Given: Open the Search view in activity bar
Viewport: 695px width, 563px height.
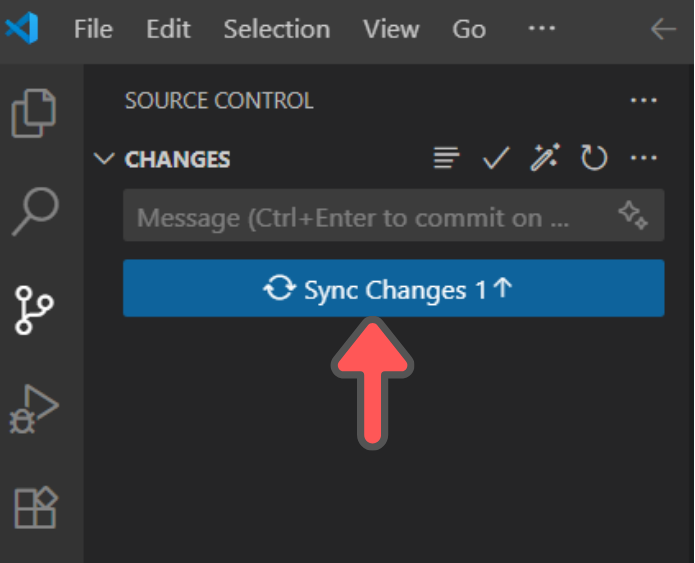Looking at the screenshot, I should [35, 211].
